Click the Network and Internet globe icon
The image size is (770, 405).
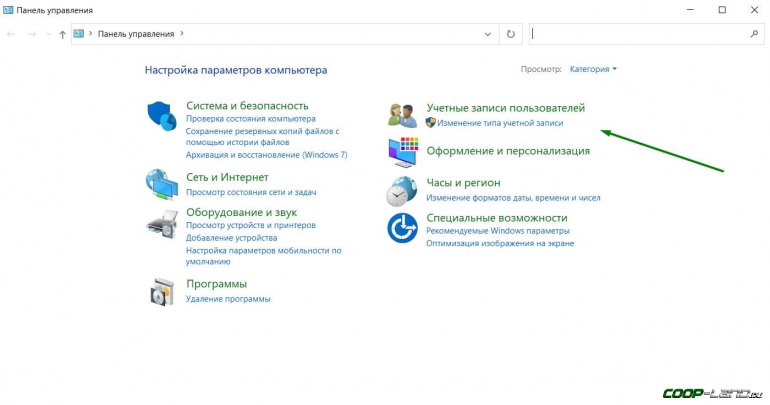(161, 185)
